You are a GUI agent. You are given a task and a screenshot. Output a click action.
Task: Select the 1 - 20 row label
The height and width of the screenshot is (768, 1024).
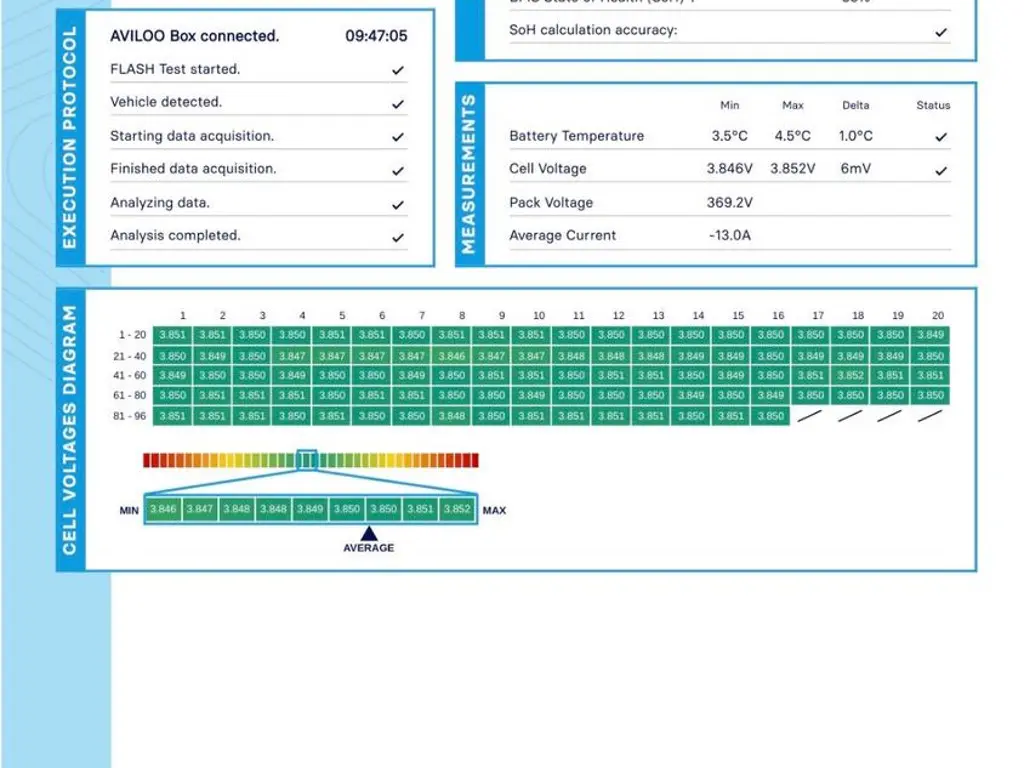click(x=130, y=335)
